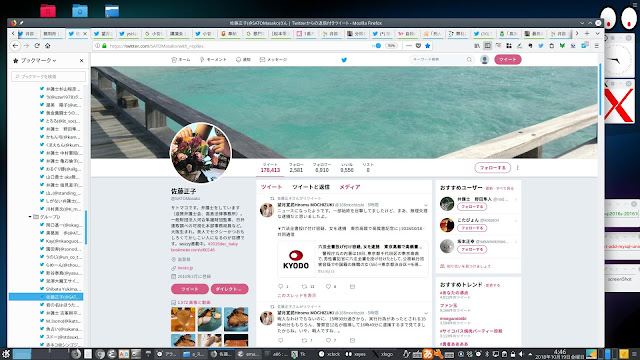Viewport: 640px width, 360px height.
Task: Follow the profile with フォローする button
Action: (493, 168)
